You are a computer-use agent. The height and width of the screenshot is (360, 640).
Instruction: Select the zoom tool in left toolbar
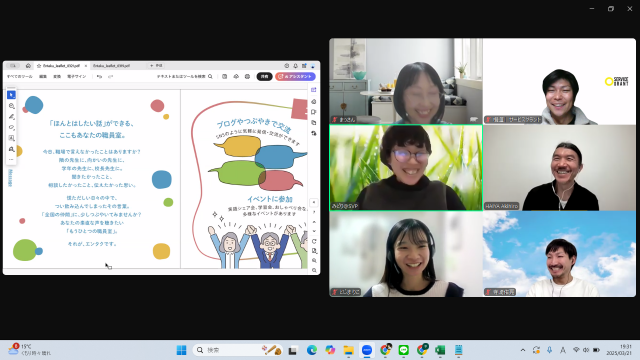pyautogui.click(x=11, y=106)
